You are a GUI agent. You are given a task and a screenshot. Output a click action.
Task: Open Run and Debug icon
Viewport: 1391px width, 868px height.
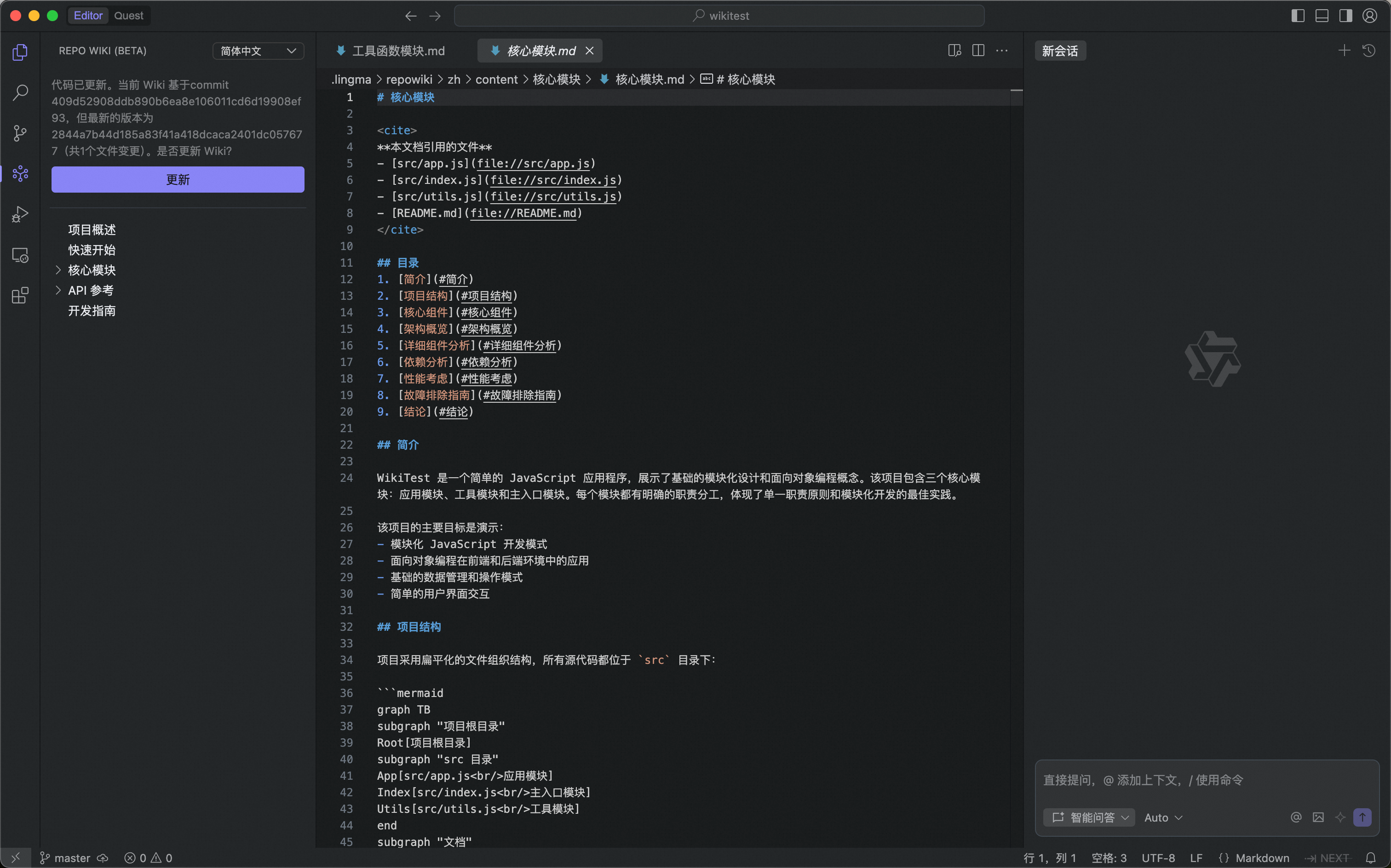pyautogui.click(x=20, y=214)
